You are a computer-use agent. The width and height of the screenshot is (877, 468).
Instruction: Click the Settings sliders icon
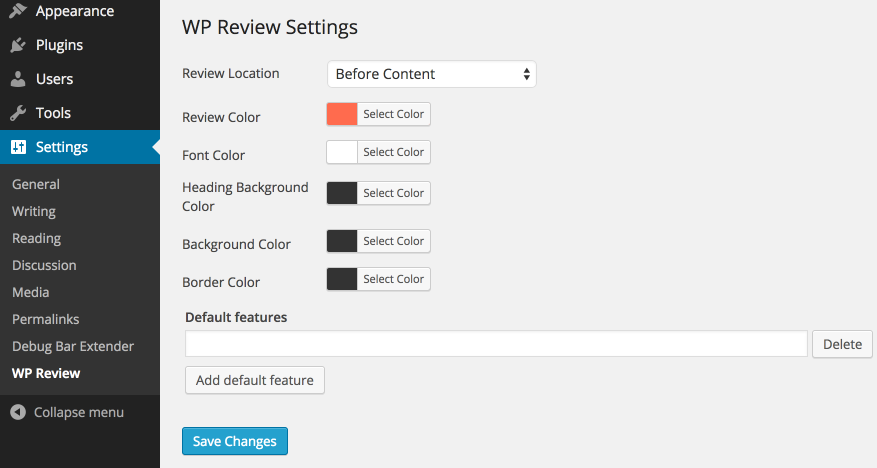[18, 147]
